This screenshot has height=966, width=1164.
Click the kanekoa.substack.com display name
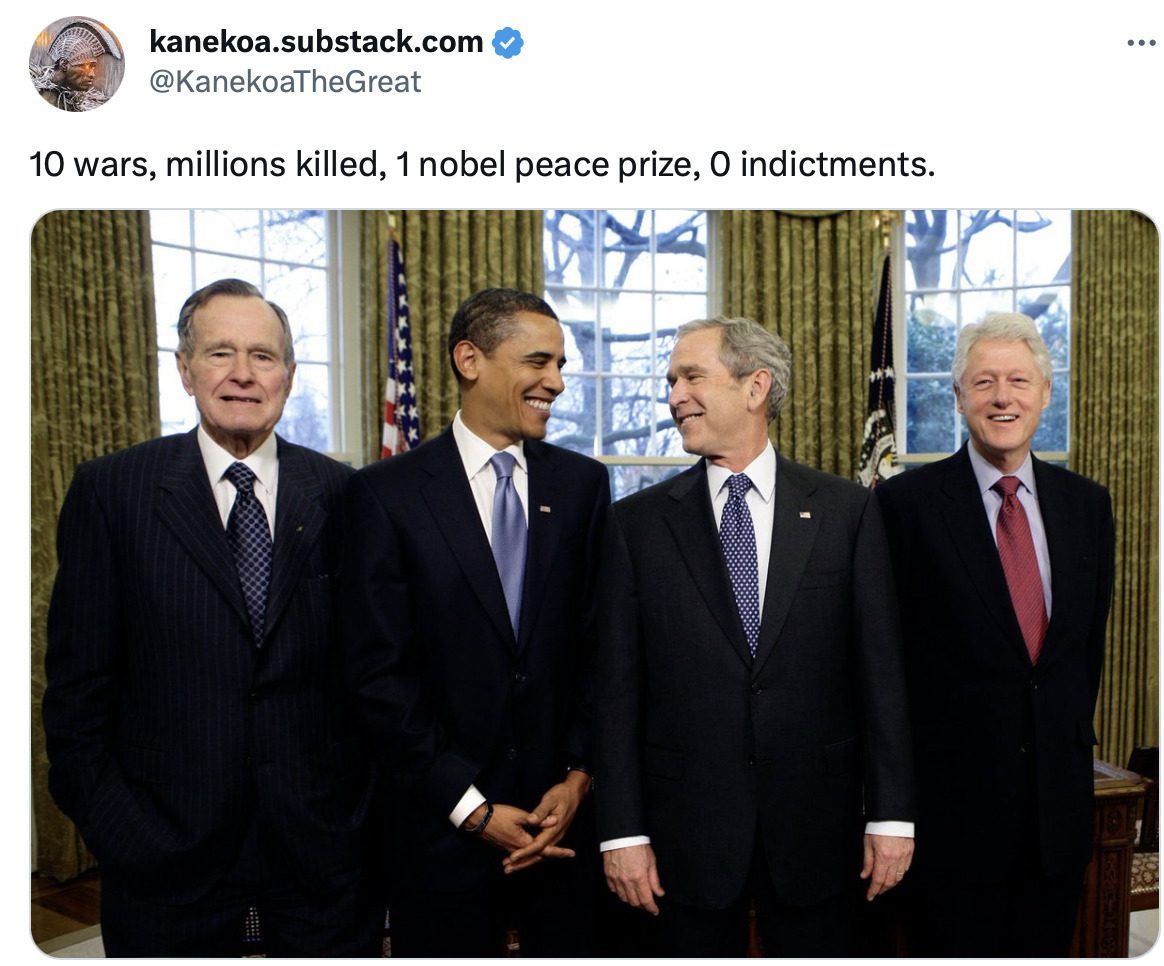point(316,42)
